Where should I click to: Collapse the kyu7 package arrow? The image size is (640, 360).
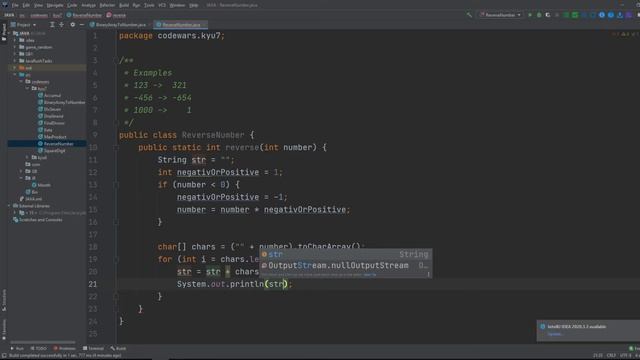point(27,88)
